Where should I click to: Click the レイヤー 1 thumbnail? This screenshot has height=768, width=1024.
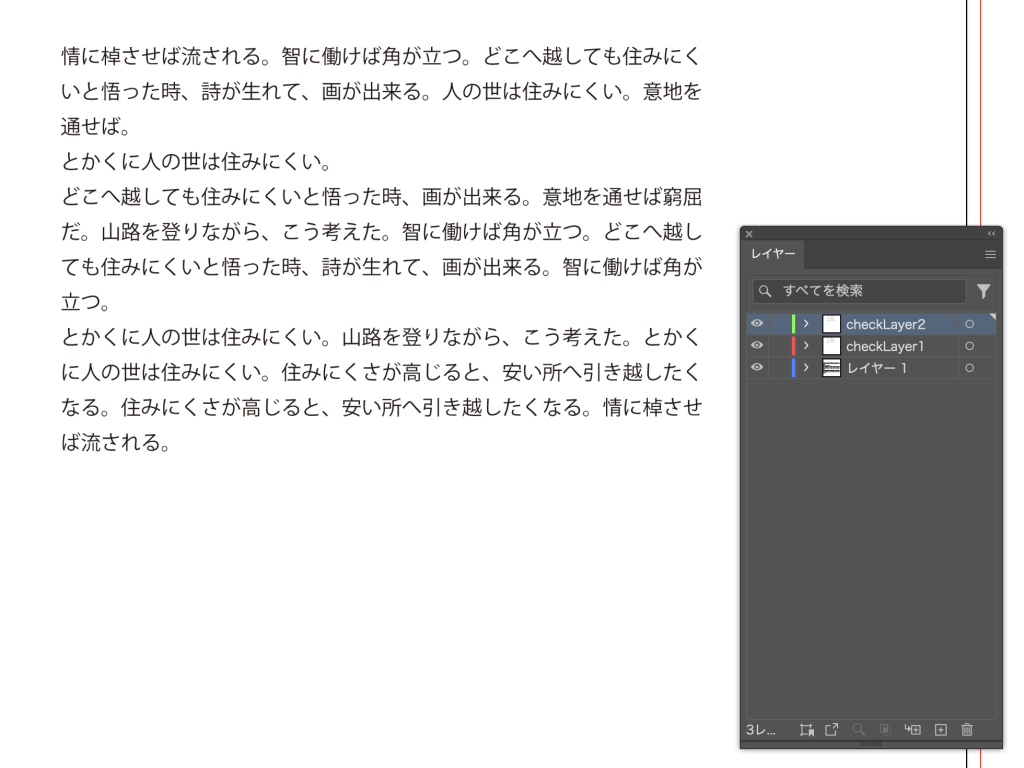[831, 368]
